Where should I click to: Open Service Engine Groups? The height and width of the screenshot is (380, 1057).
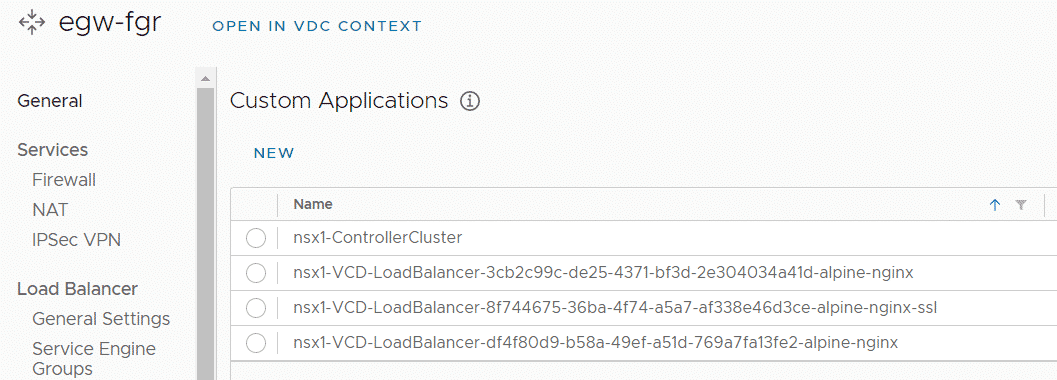pyautogui.click(x=94, y=358)
